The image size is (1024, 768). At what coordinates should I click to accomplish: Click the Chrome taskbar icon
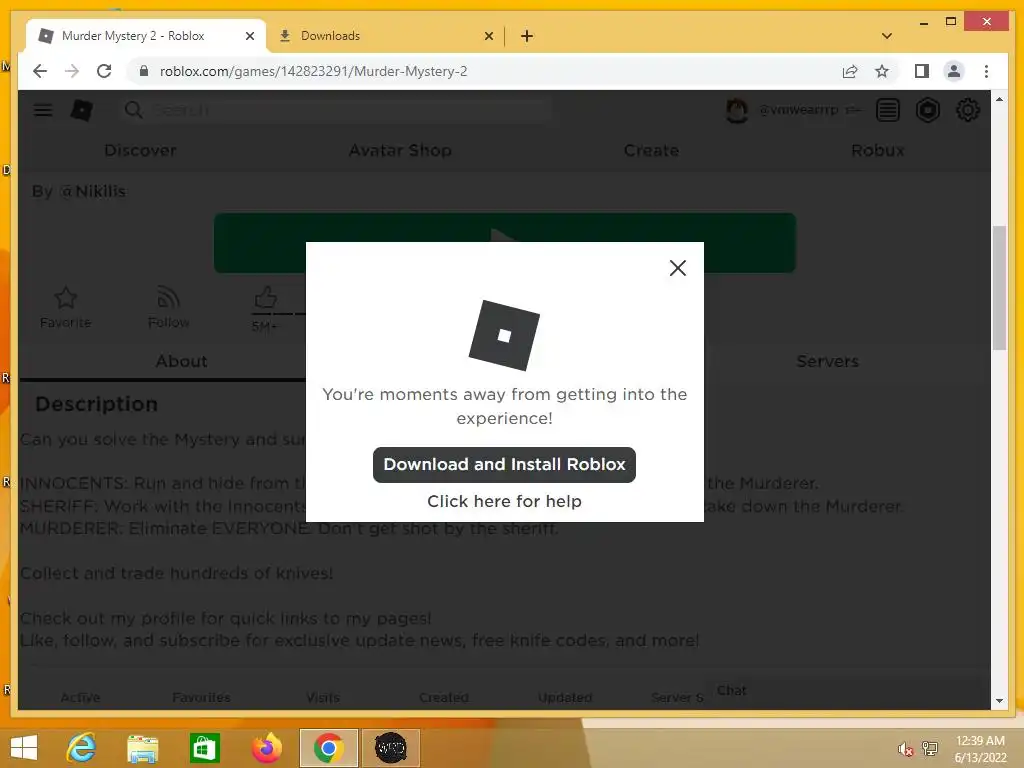[328, 748]
